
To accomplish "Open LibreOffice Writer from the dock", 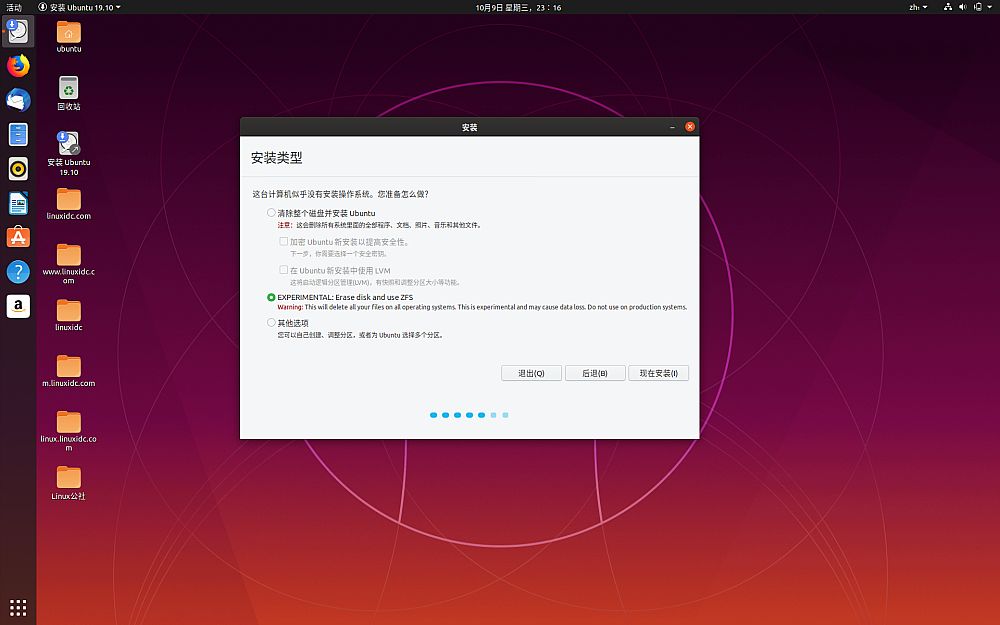I will (x=18, y=204).
